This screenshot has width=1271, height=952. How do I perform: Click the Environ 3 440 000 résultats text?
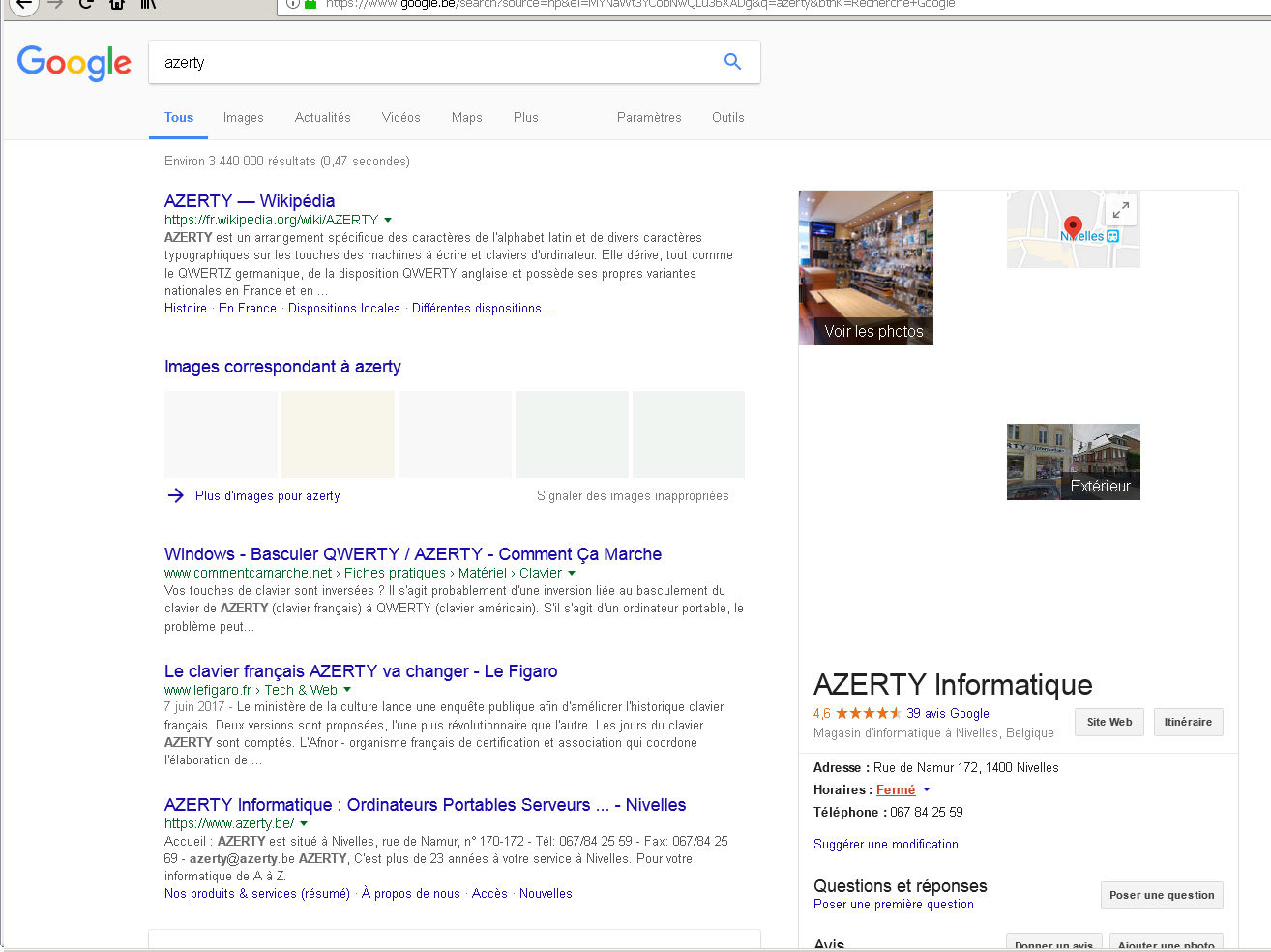click(287, 162)
